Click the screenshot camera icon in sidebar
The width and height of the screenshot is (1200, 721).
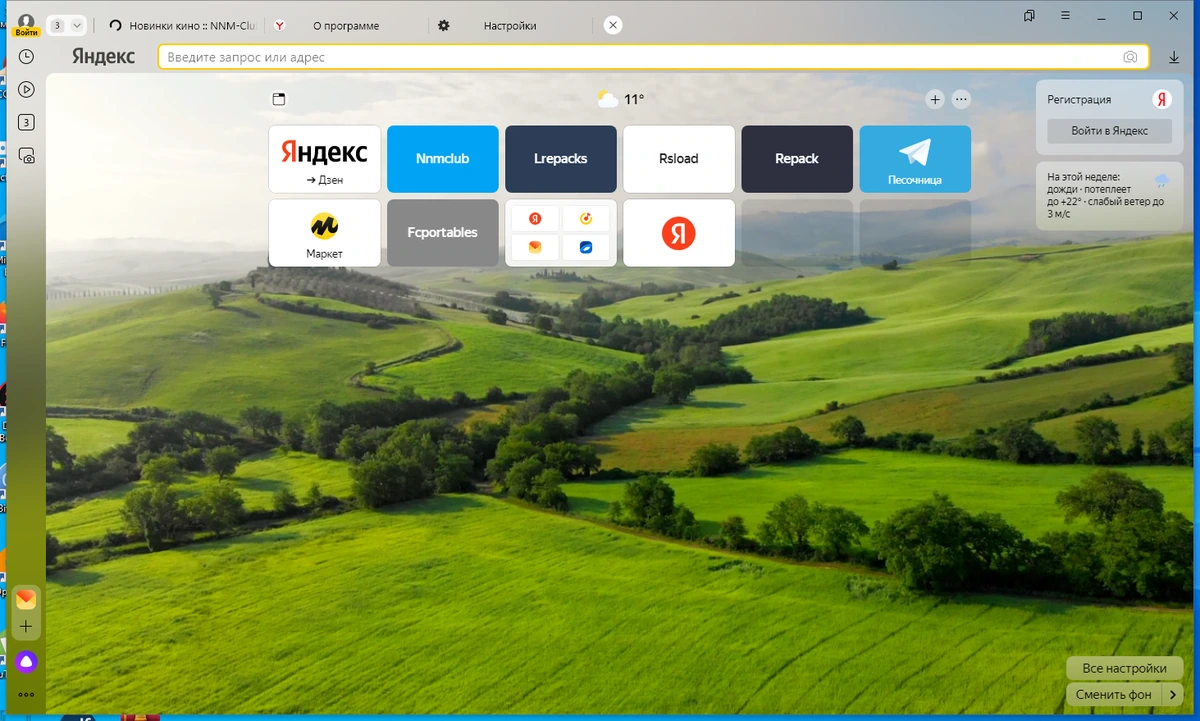27,155
